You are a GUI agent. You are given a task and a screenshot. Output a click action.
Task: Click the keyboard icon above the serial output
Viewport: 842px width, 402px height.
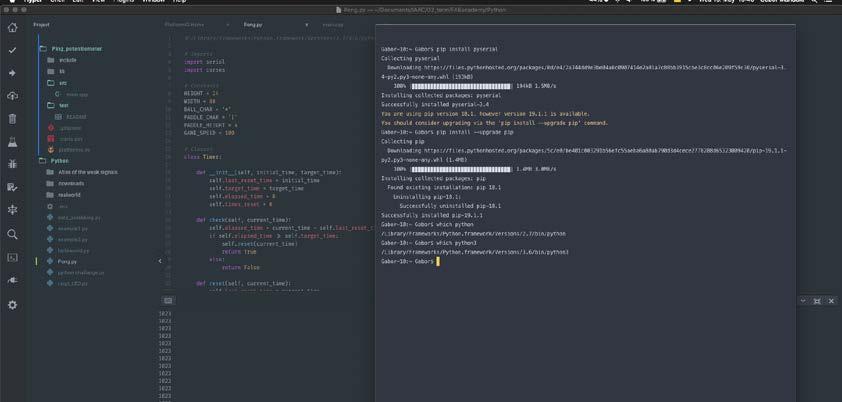(x=168, y=301)
